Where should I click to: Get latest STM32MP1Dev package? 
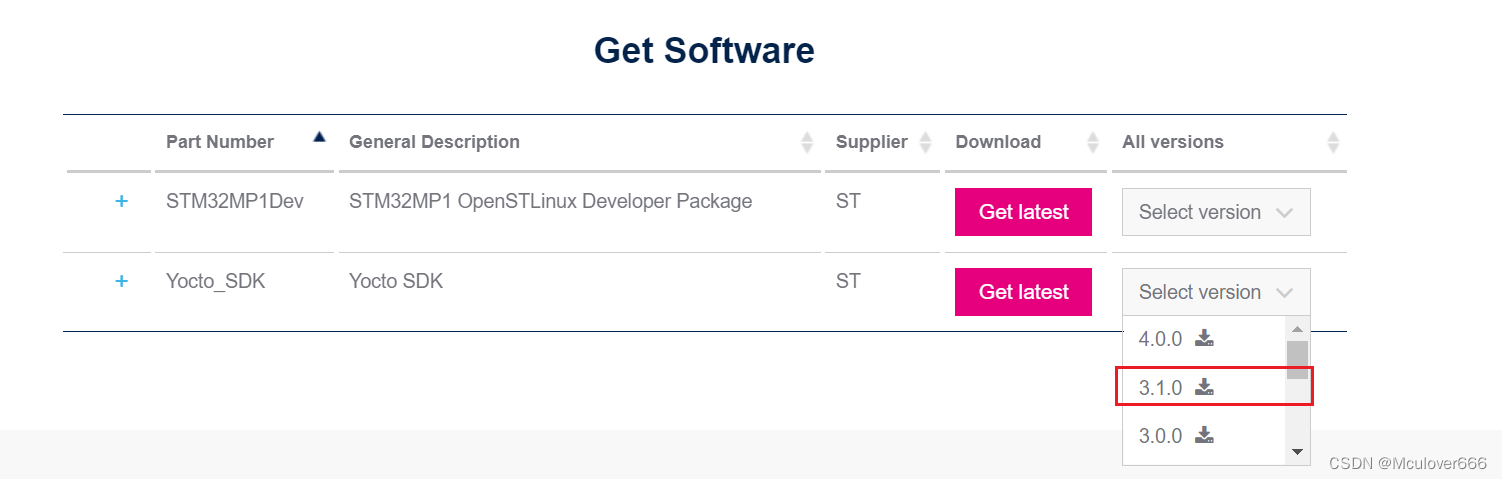click(1023, 212)
